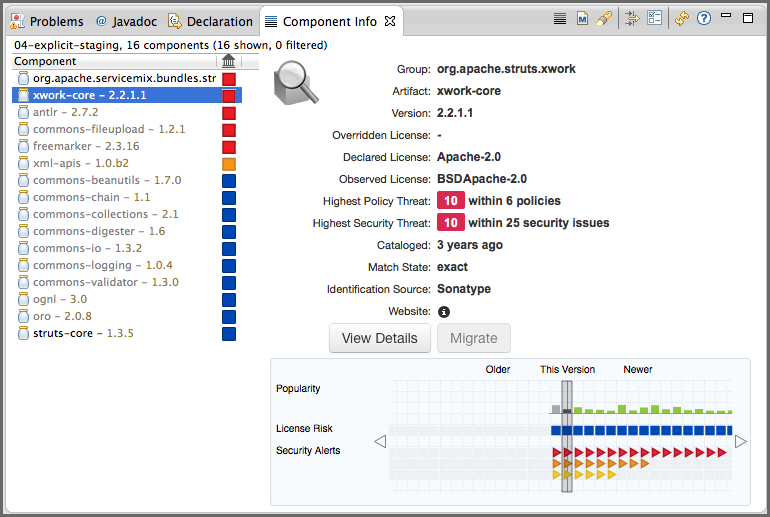
Task: Select commons-logging - 1.0.4 component
Action: pos(127,265)
